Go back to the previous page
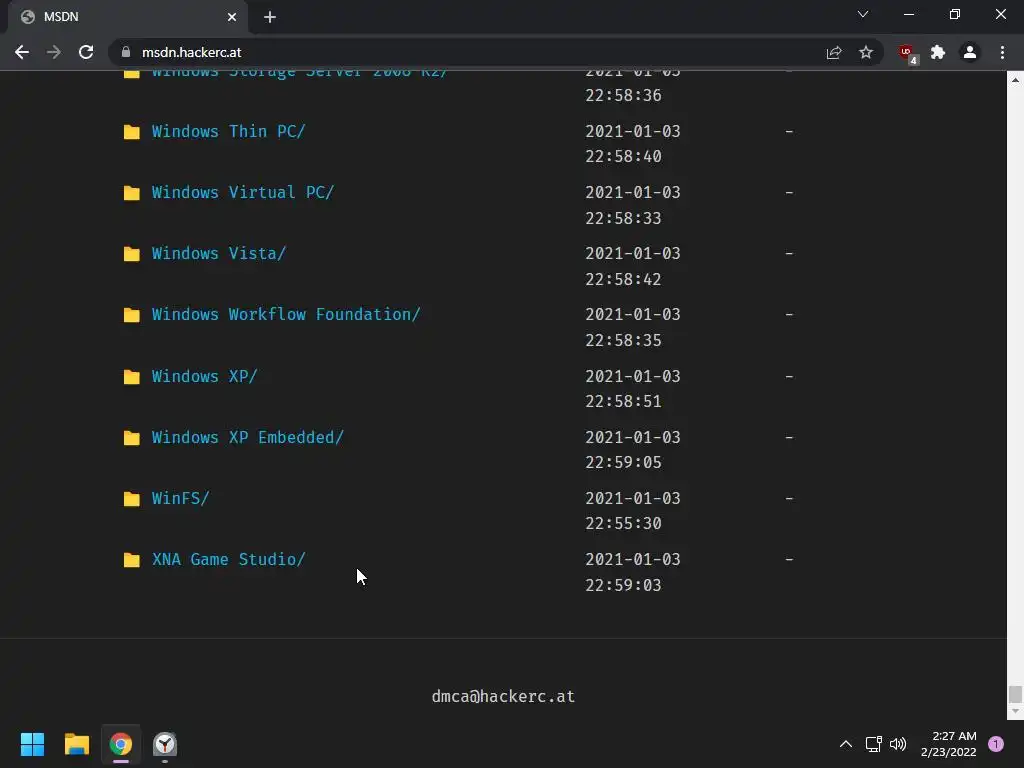 (x=22, y=52)
